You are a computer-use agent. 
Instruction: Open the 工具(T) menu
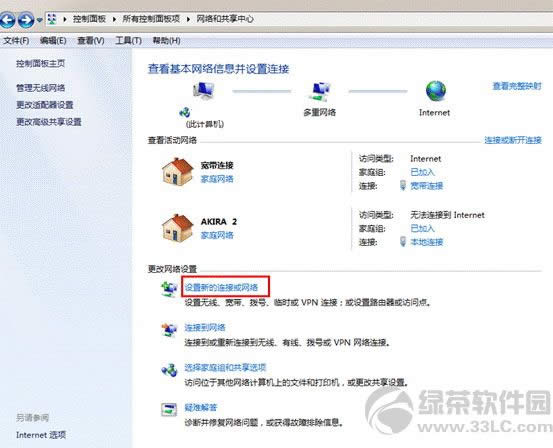click(x=128, y=41)
